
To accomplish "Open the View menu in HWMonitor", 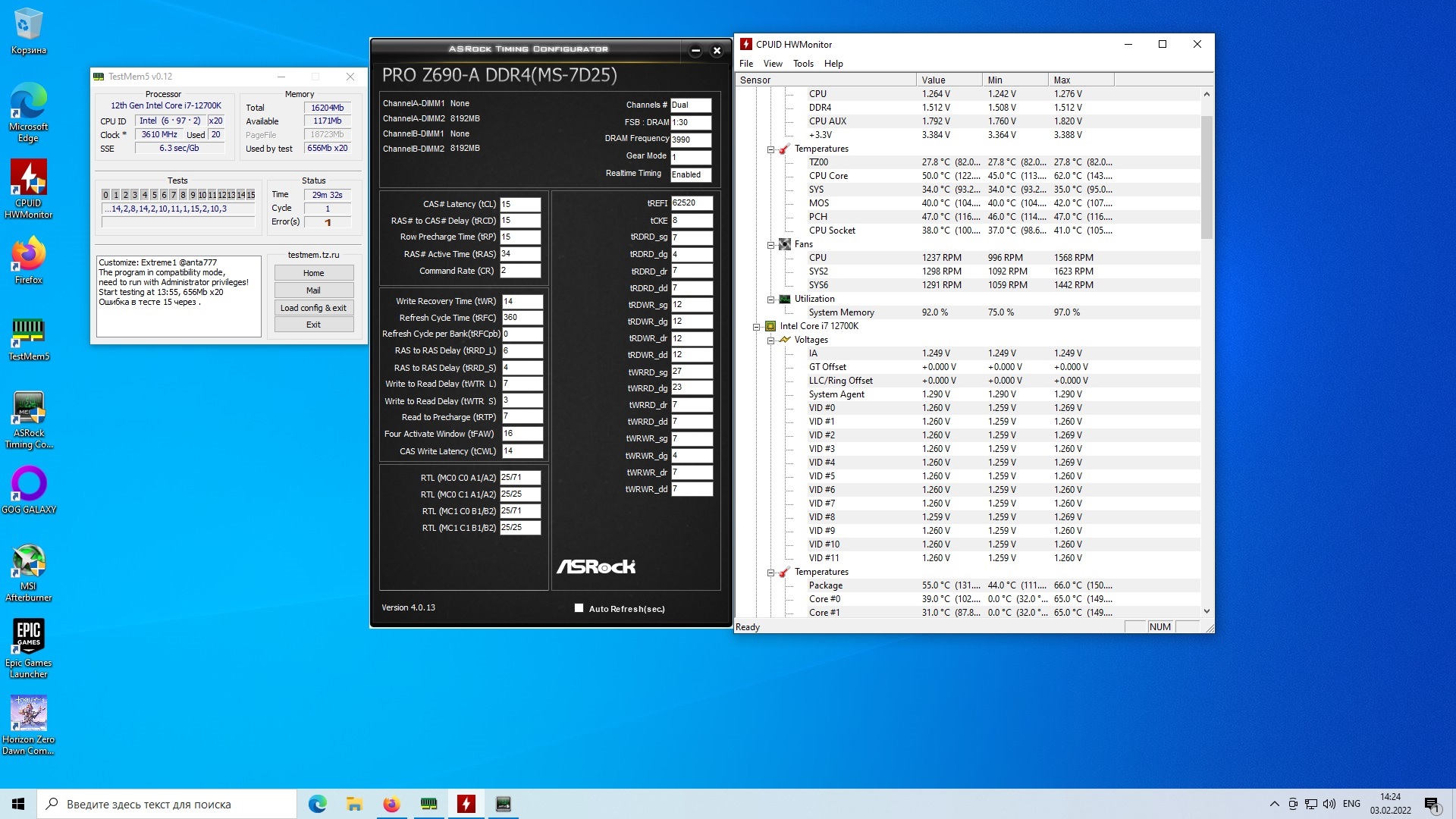I will coord(772,64).
